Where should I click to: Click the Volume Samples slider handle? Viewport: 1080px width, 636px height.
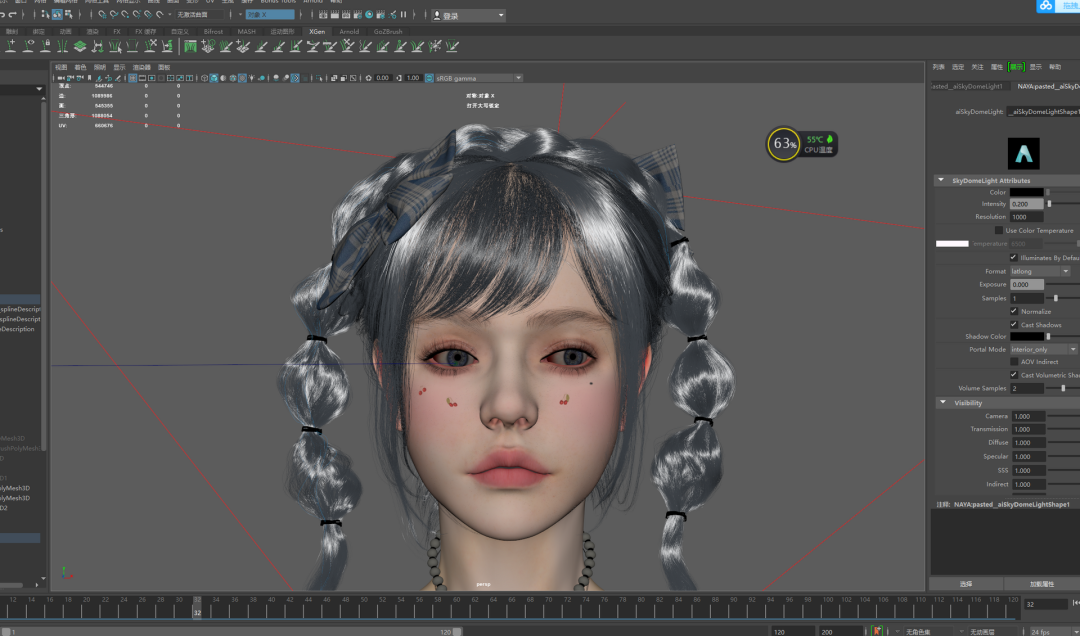point(1063,388)
